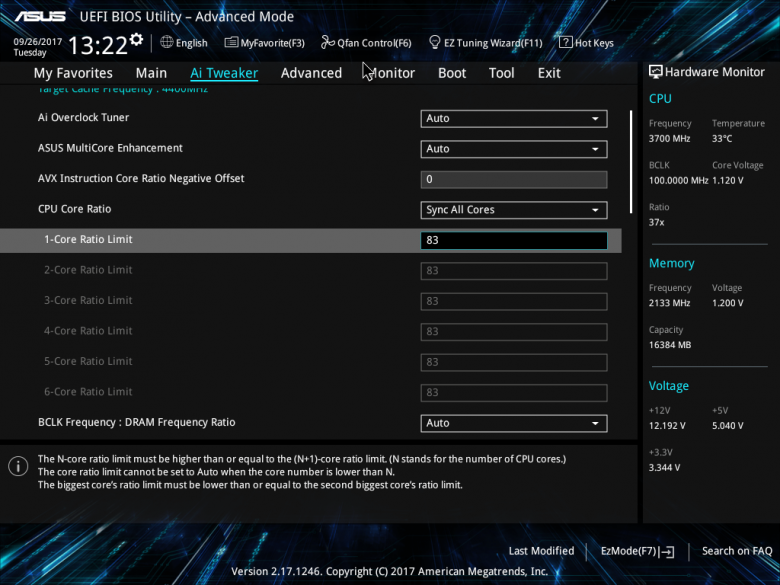This screenshot has width=780, height=585.
Task: Click MyFavorite(F3) button
Action: tap(265, 43)
